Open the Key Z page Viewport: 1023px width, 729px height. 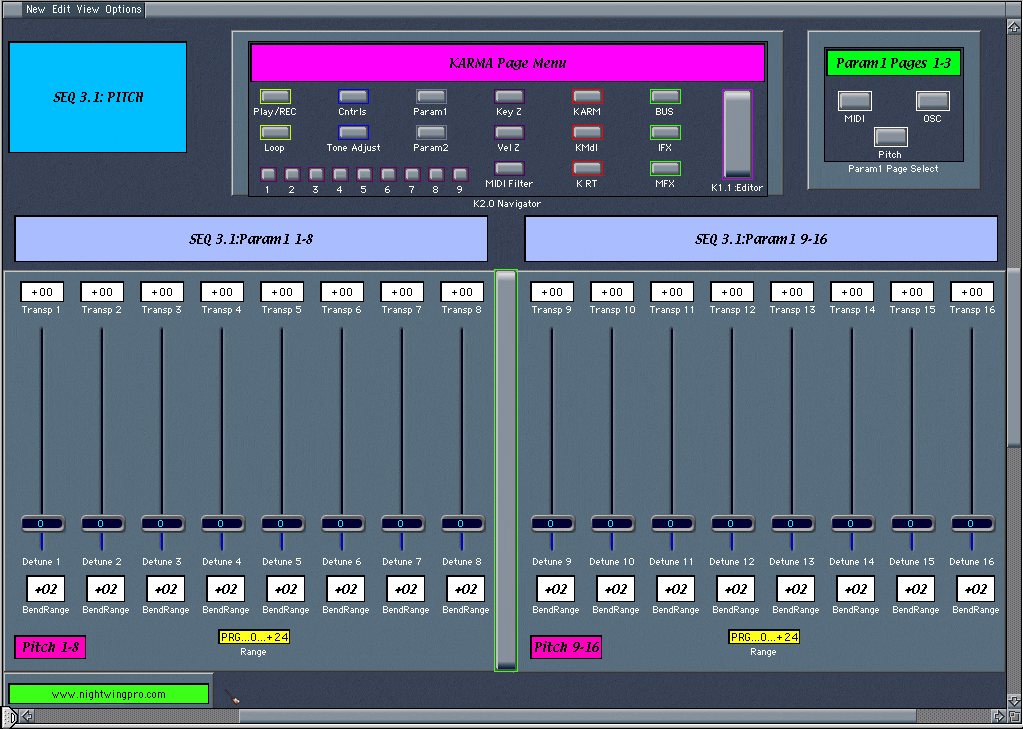[x=509, y=97]
